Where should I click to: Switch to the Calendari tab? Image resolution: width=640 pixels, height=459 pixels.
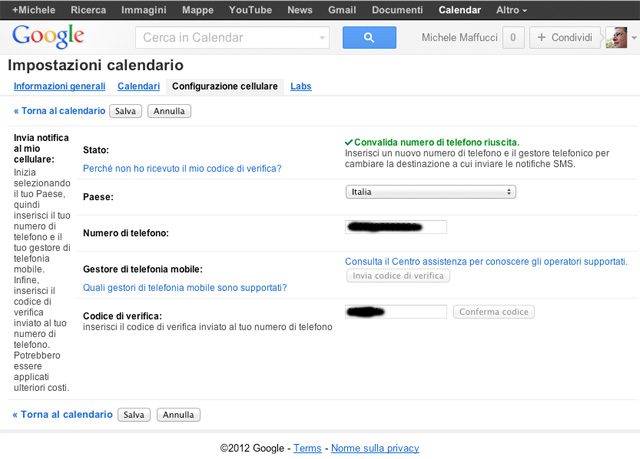tap(138, 87)
